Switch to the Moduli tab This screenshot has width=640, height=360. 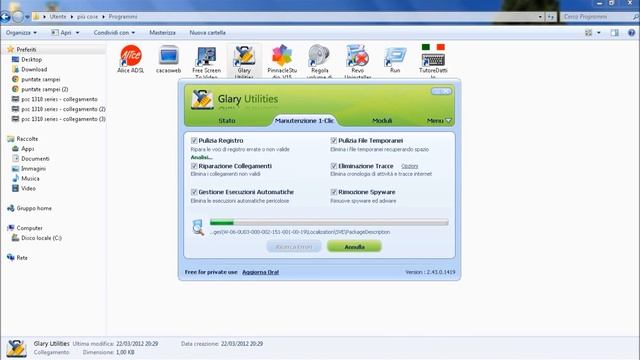[x=382, y=121]
